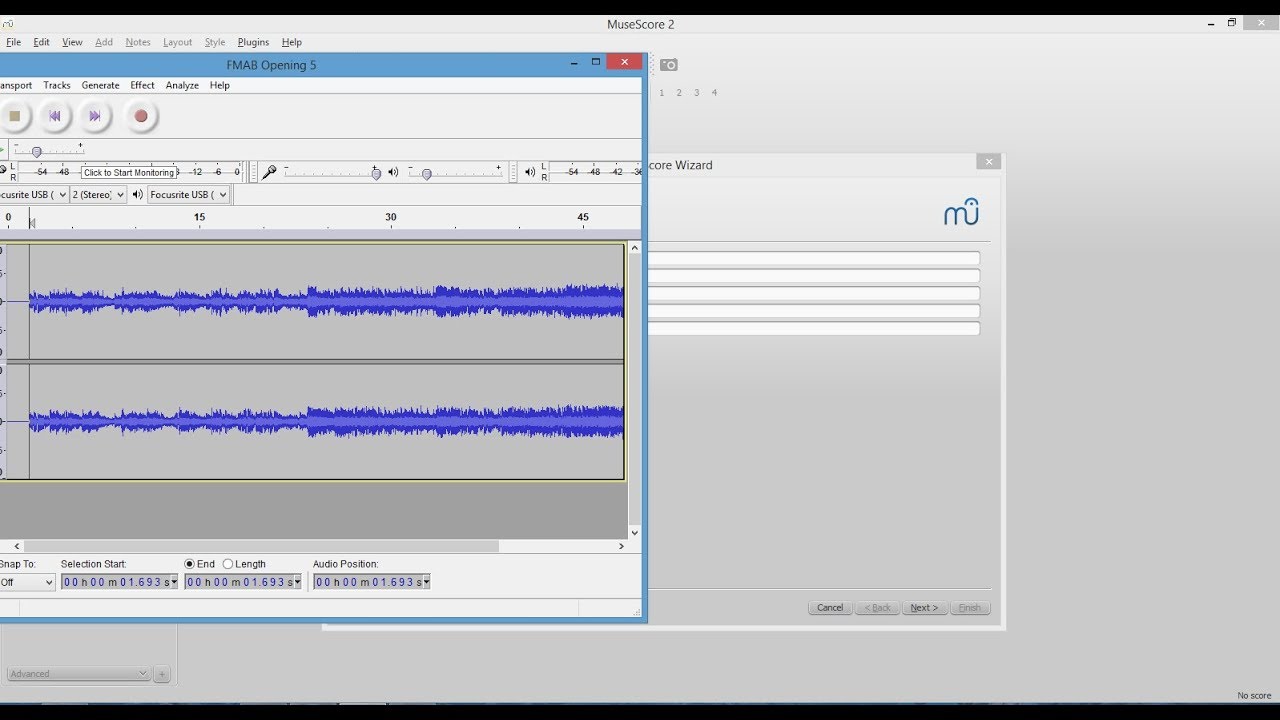The width and height of the screenshot is (1280, 720).
Task: Open the Audio Position time format arrow
Action: (426, 582)
